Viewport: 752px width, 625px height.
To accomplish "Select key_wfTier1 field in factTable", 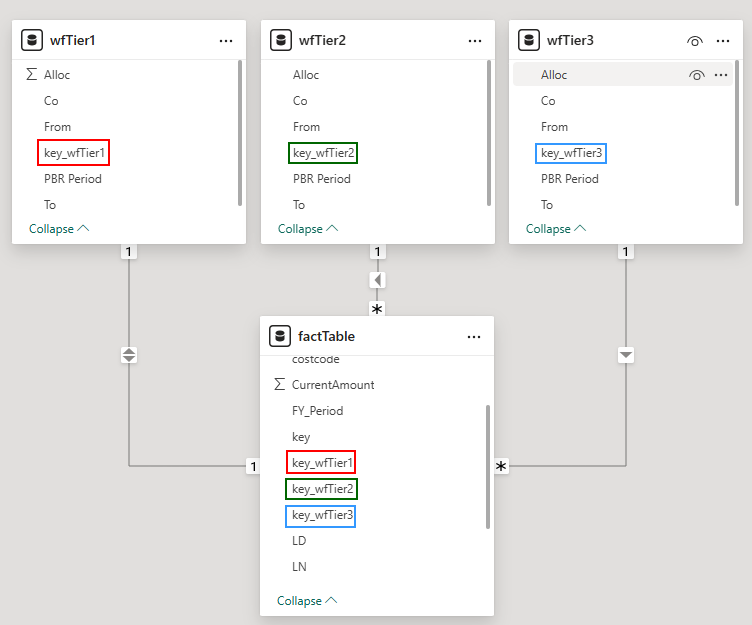I will point(322,462).
